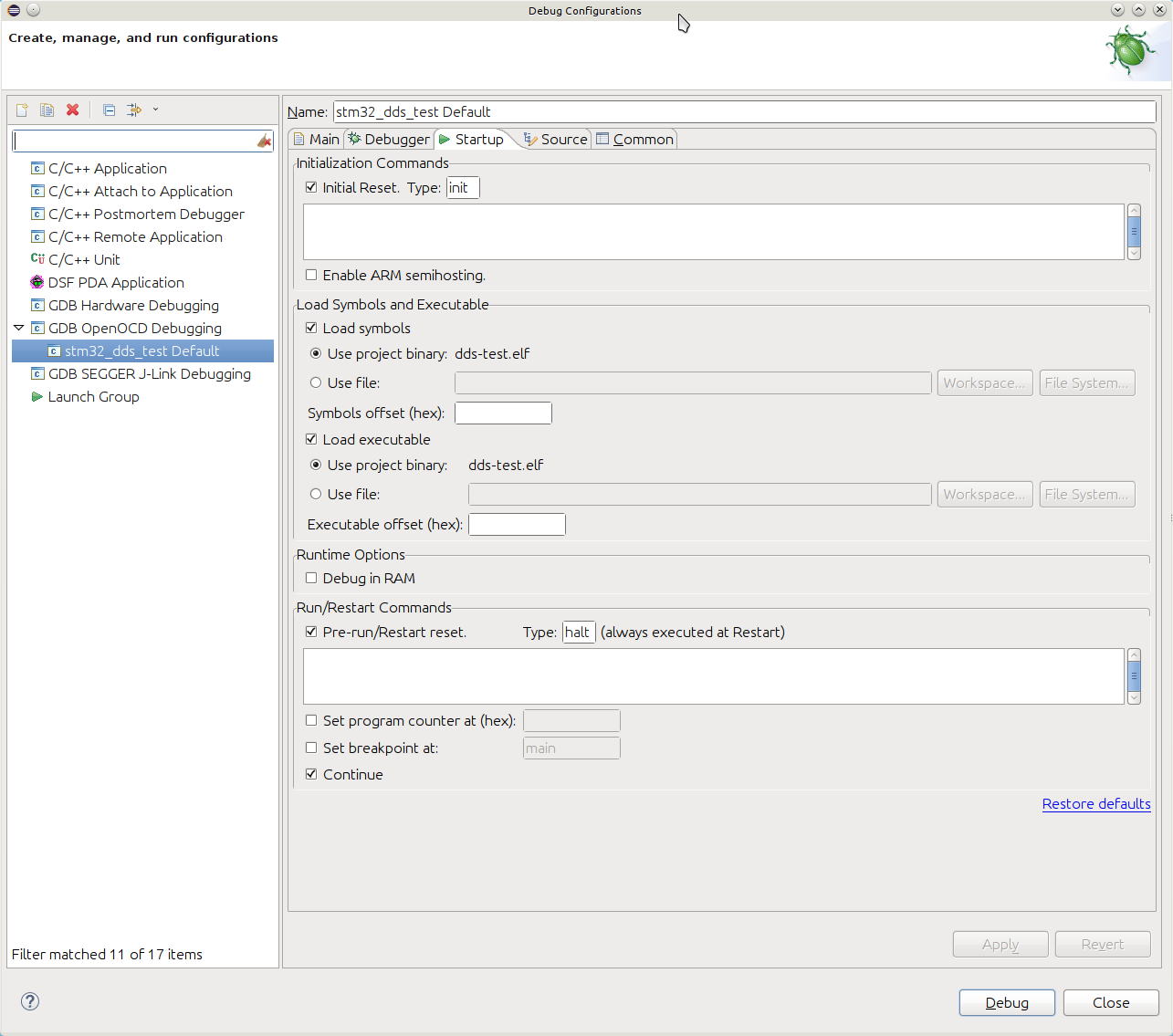Enable ARM semihosting checkbox
1173x1036 pixels.
[311, 275]
